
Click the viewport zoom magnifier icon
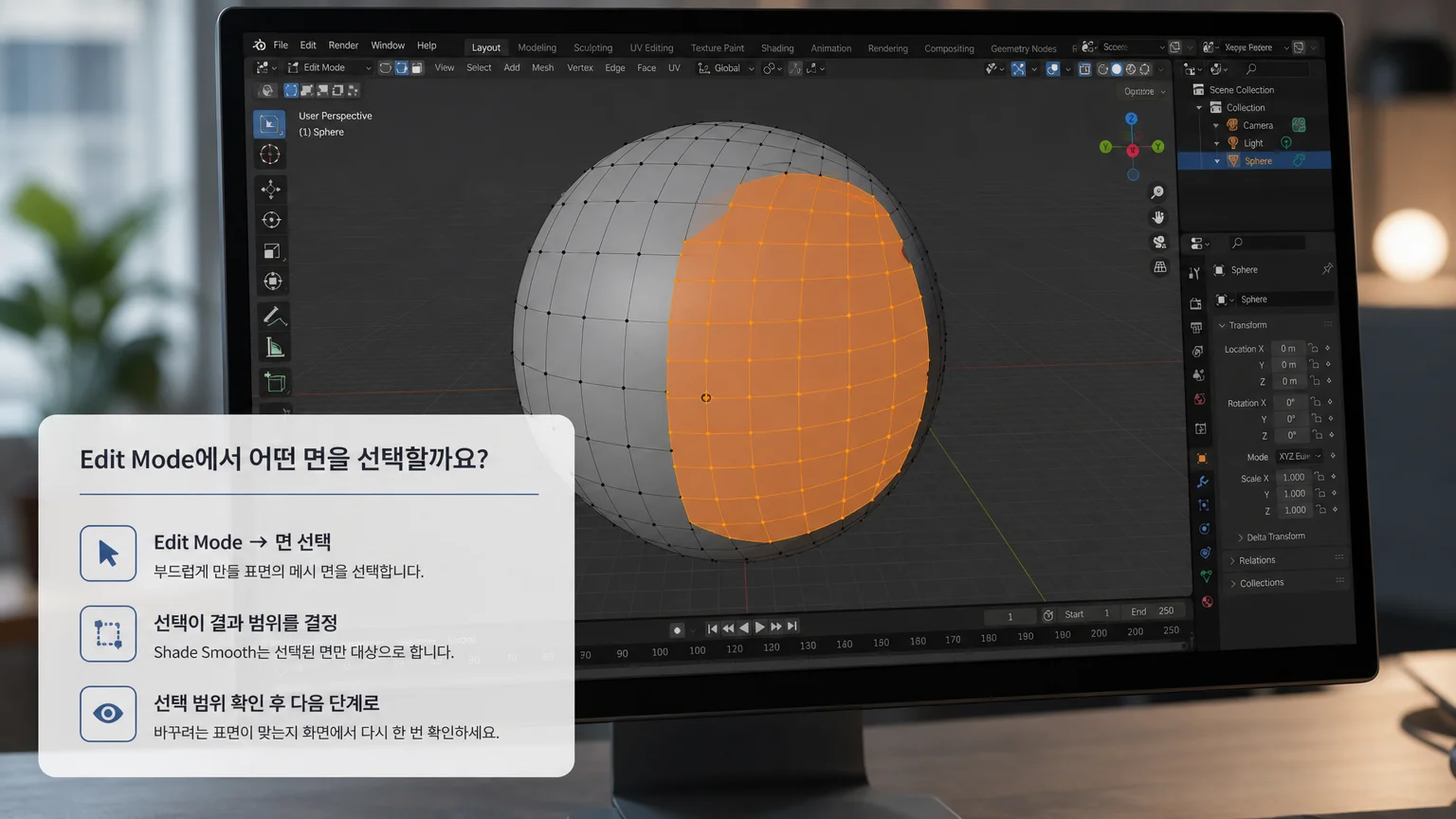coord(1157,192)
